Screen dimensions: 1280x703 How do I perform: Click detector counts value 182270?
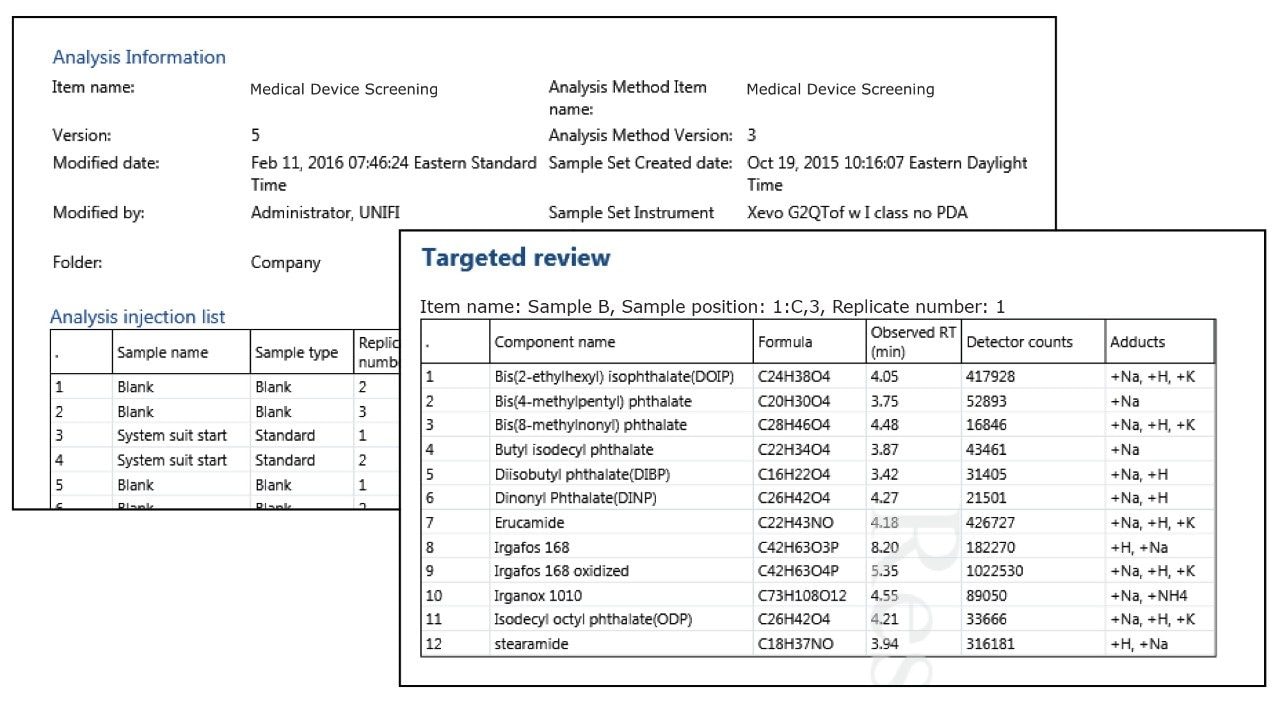(991, 547)
